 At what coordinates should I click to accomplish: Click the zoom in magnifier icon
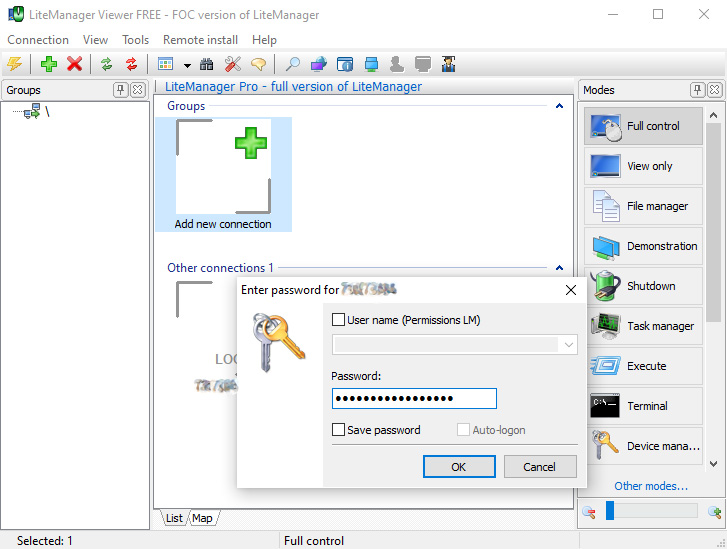point(714,512)
